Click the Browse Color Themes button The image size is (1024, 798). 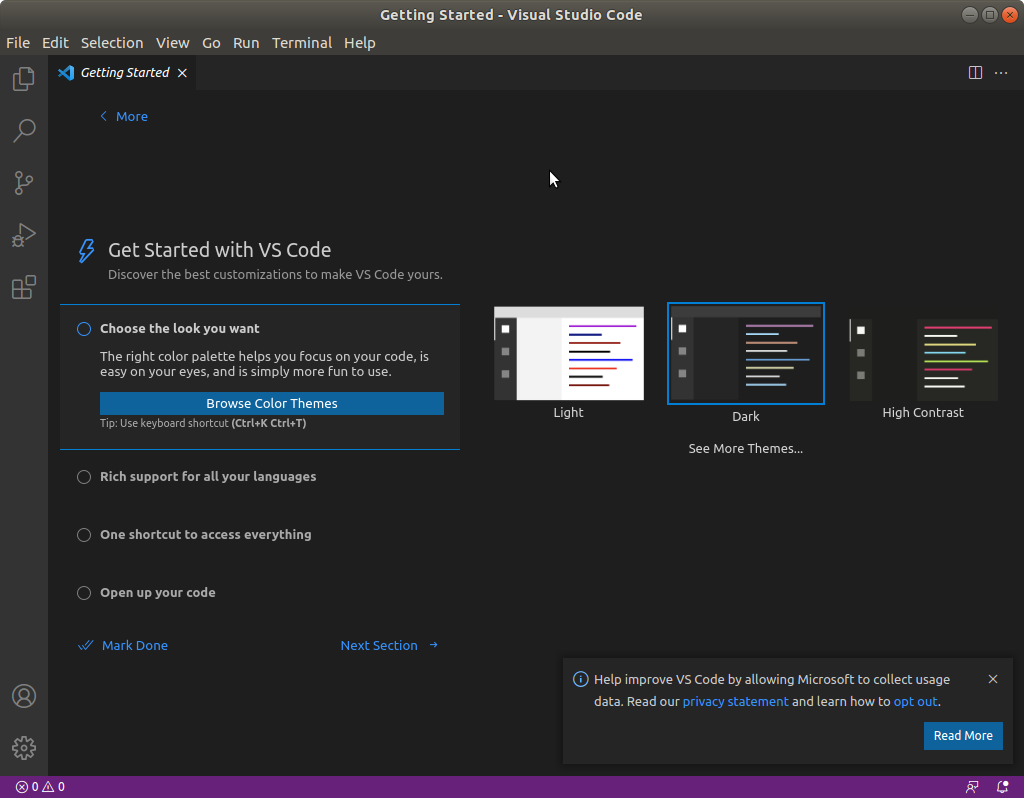coord(272,404)
